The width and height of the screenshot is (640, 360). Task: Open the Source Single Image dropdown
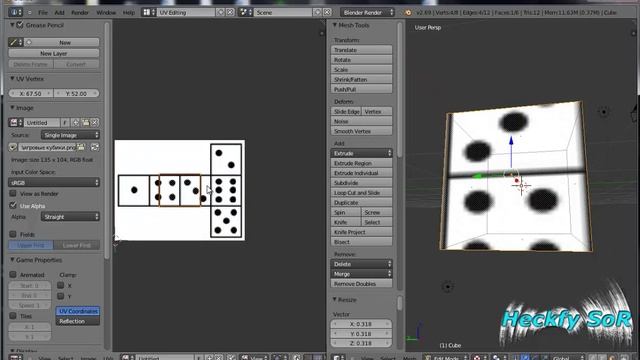[70, 135]
